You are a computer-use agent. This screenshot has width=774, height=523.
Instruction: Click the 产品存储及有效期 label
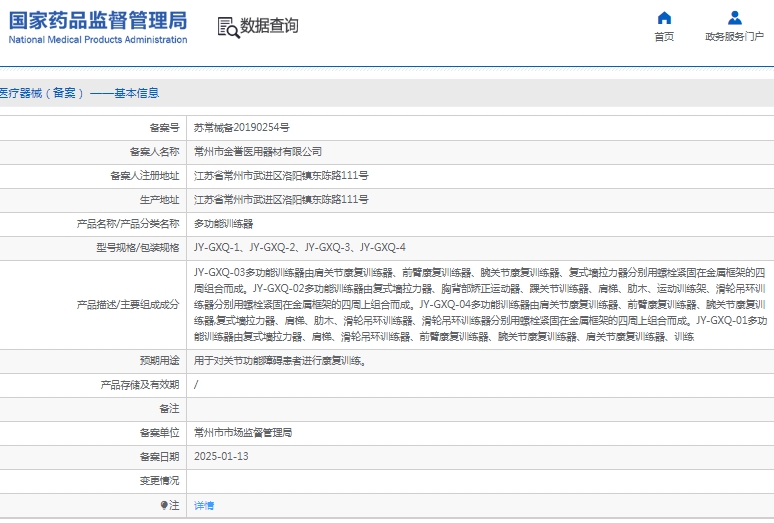point(140,385)
